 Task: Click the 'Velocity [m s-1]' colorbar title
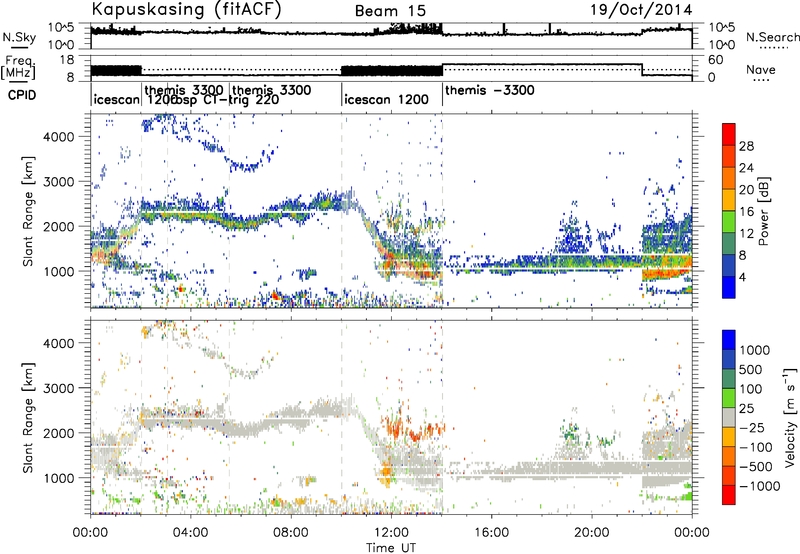click(790, 417)
